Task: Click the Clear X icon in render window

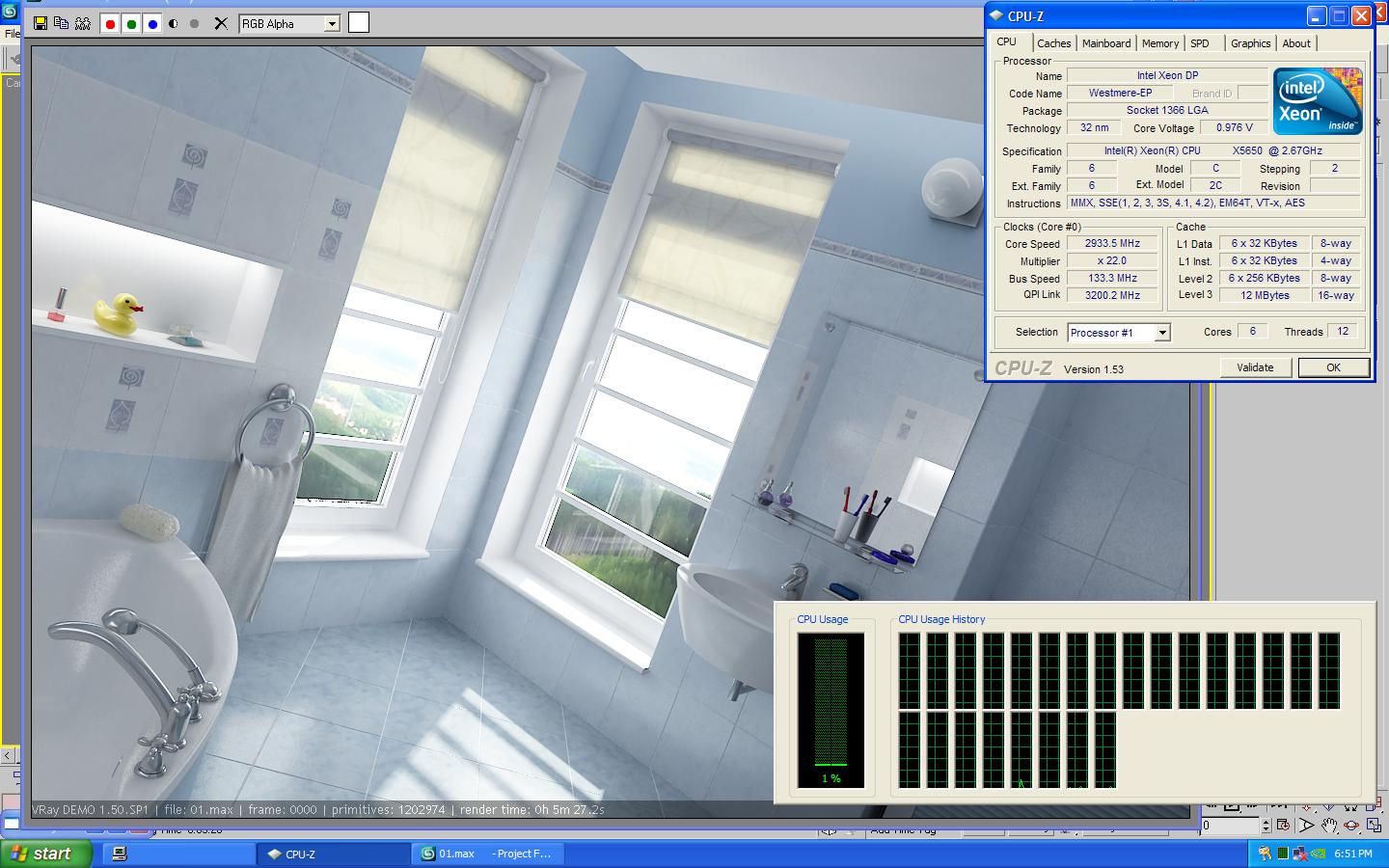Action: point(221,23)
